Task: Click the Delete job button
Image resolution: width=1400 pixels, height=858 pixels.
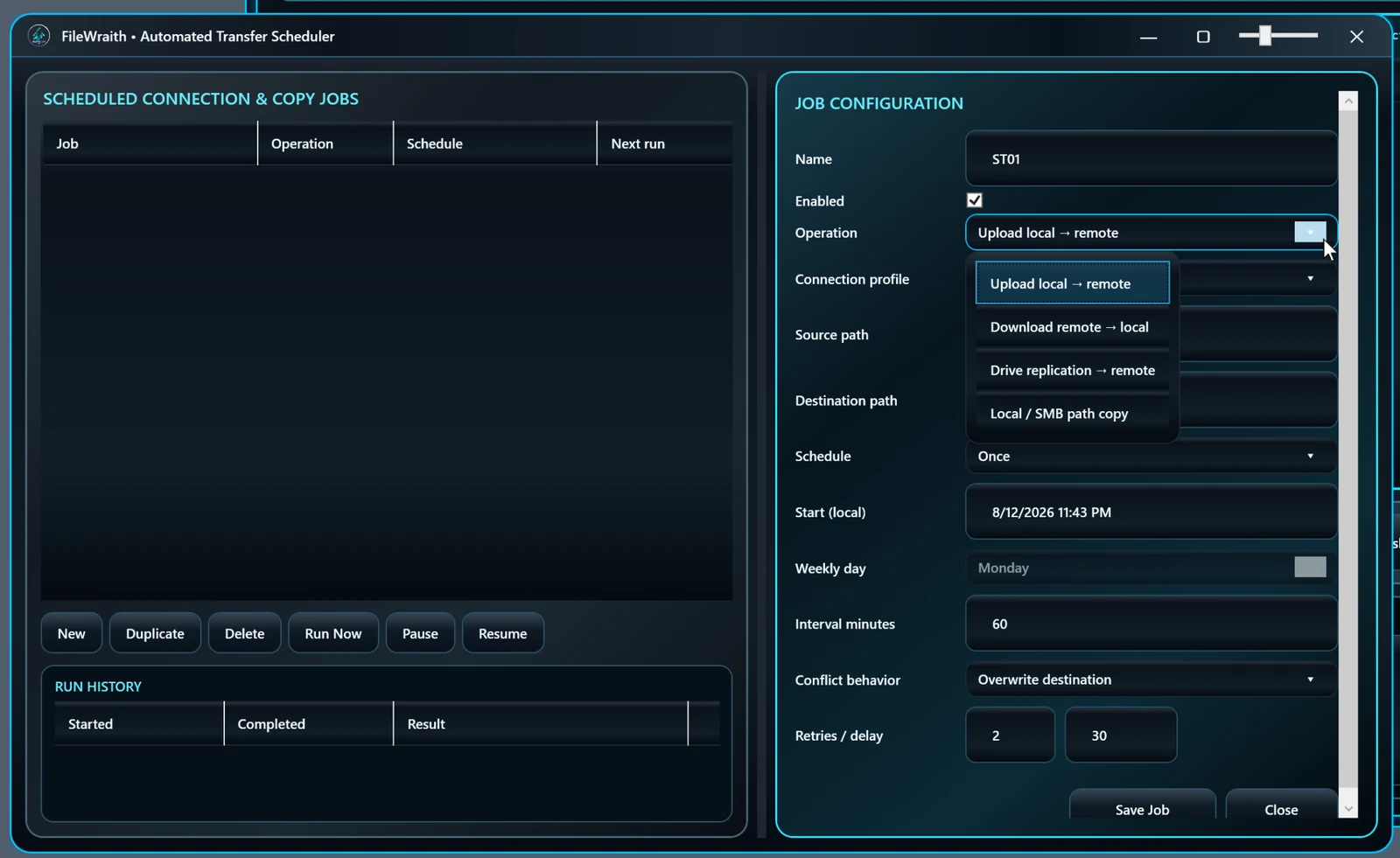Action: coord(244,633)
